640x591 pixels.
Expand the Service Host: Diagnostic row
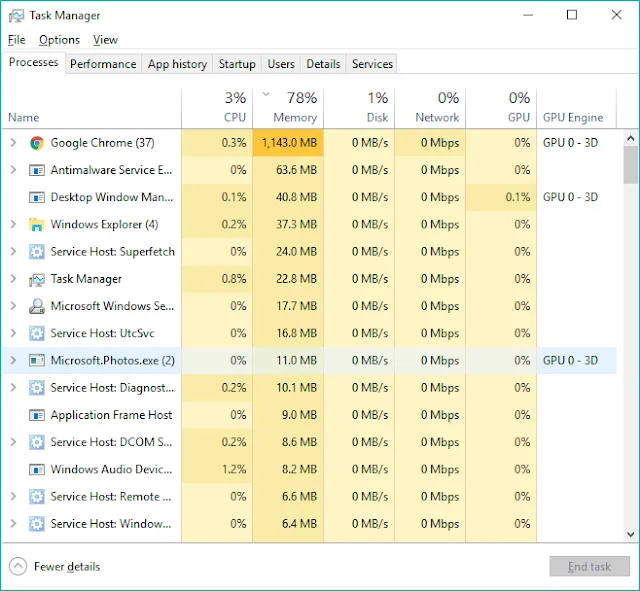(13, 387)
